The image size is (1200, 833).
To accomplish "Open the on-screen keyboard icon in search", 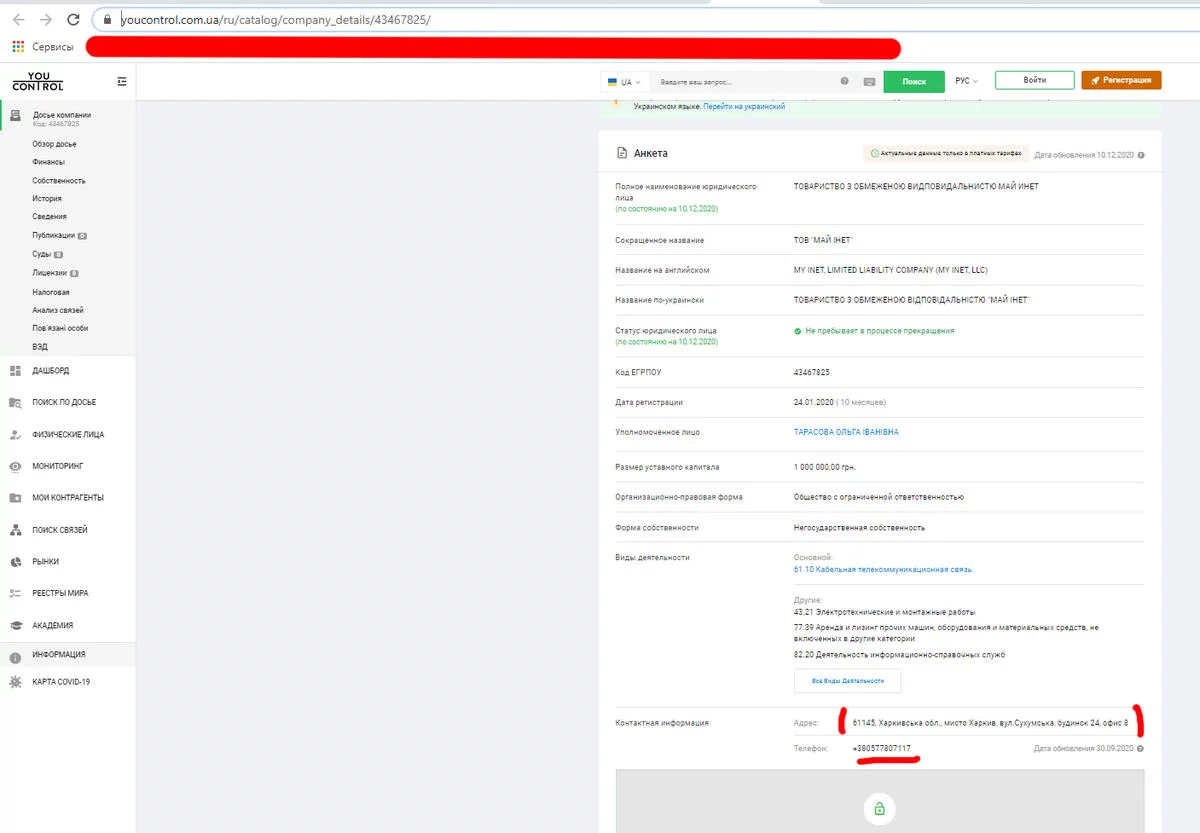I will coord(868,81).
